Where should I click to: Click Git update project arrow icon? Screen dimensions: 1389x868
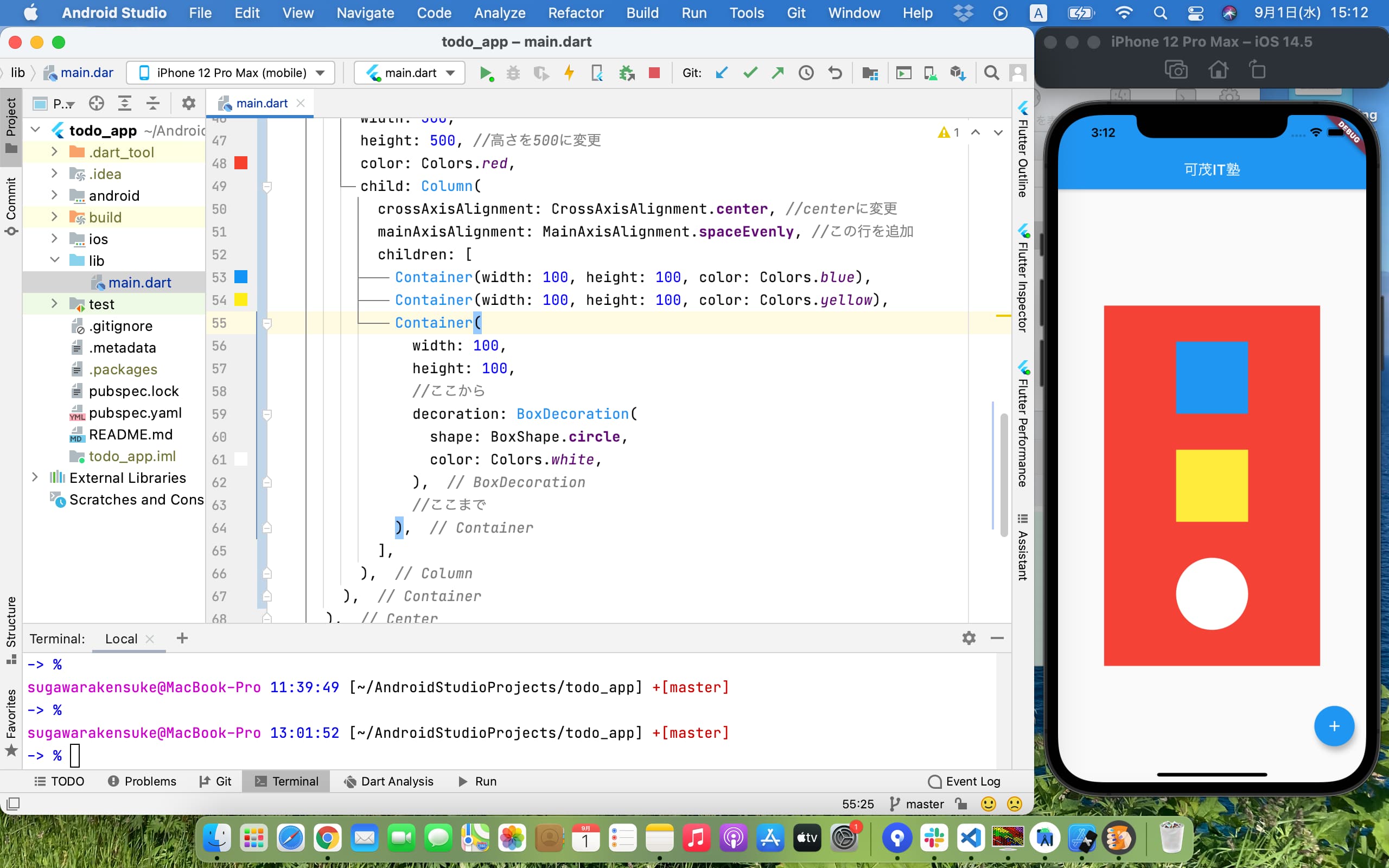(x=722, y=72)
